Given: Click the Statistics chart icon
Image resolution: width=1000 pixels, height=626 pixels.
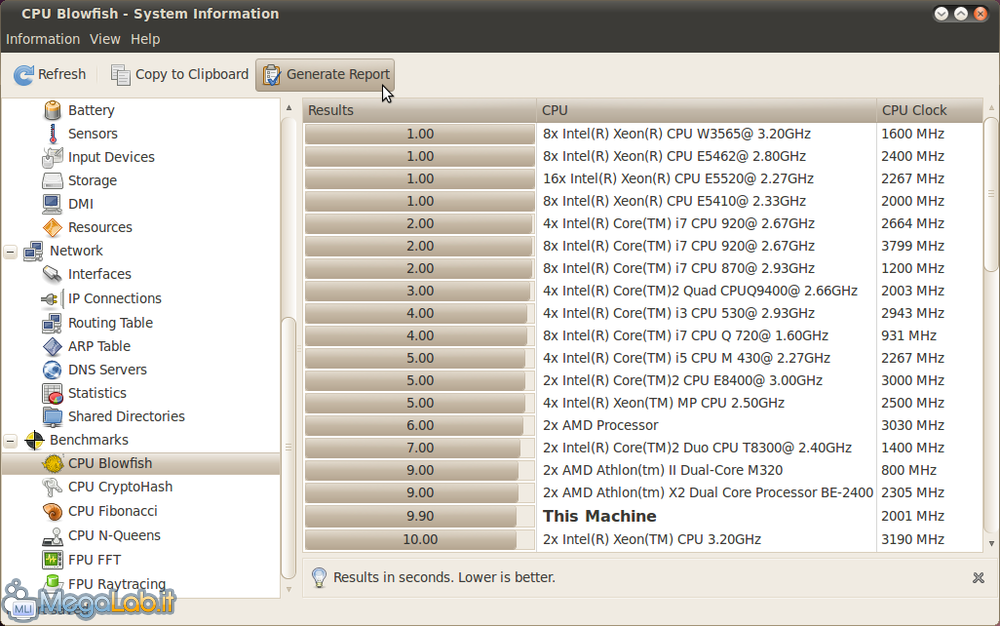Looking at the screenshot, I should click(52, 393).
